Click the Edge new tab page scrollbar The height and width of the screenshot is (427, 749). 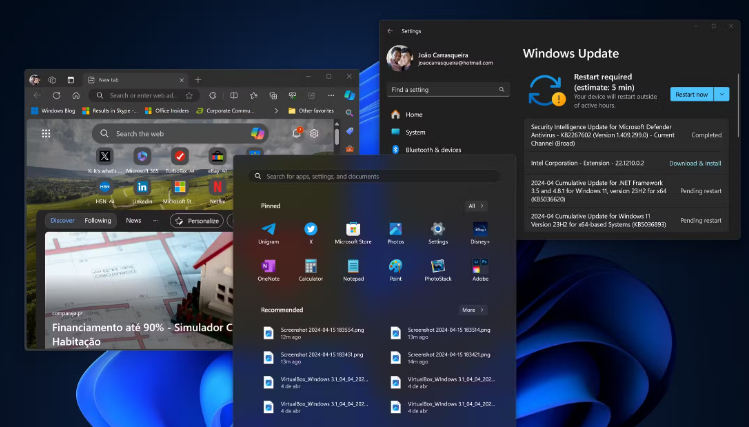pyautogui.click(x=336, y=135)
